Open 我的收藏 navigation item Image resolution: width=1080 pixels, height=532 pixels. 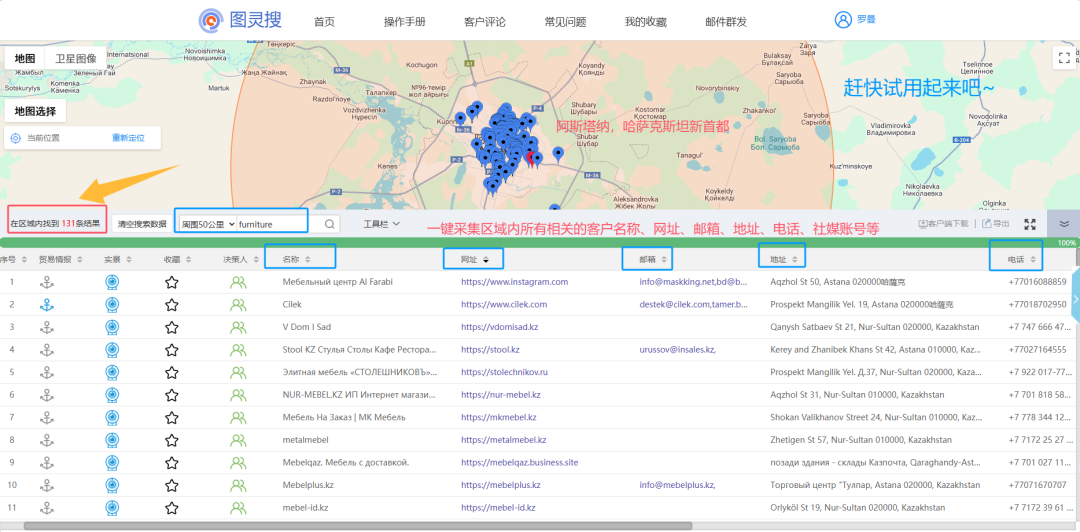(645, 21)
